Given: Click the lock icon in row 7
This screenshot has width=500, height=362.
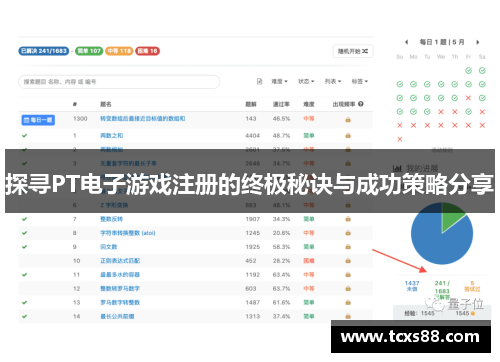Looking at the screenshot, I should pyautogui.click(x=348, y=219).
